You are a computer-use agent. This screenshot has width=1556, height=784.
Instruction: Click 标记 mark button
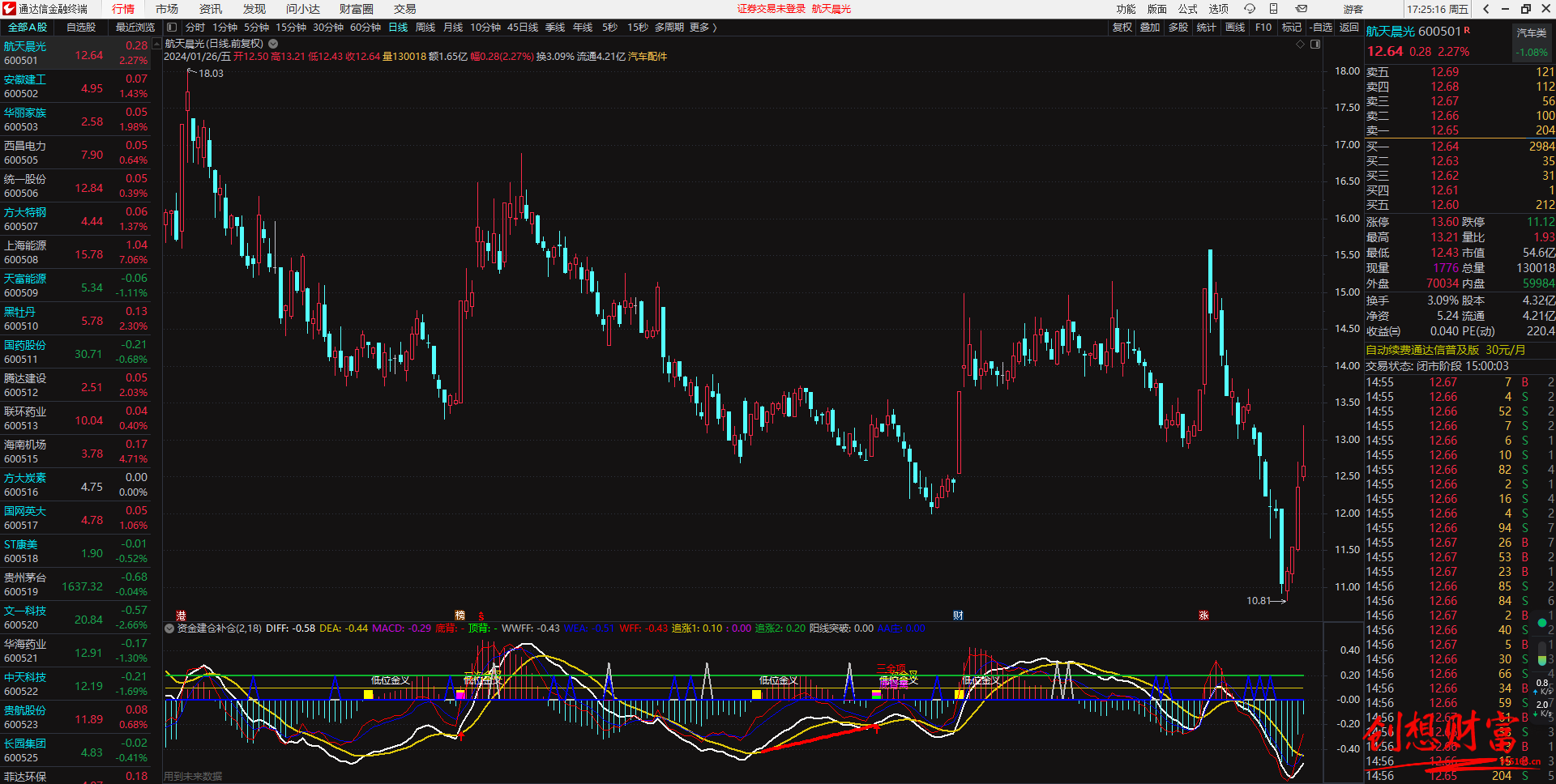pyautogui.click(x=1291, y=28)
